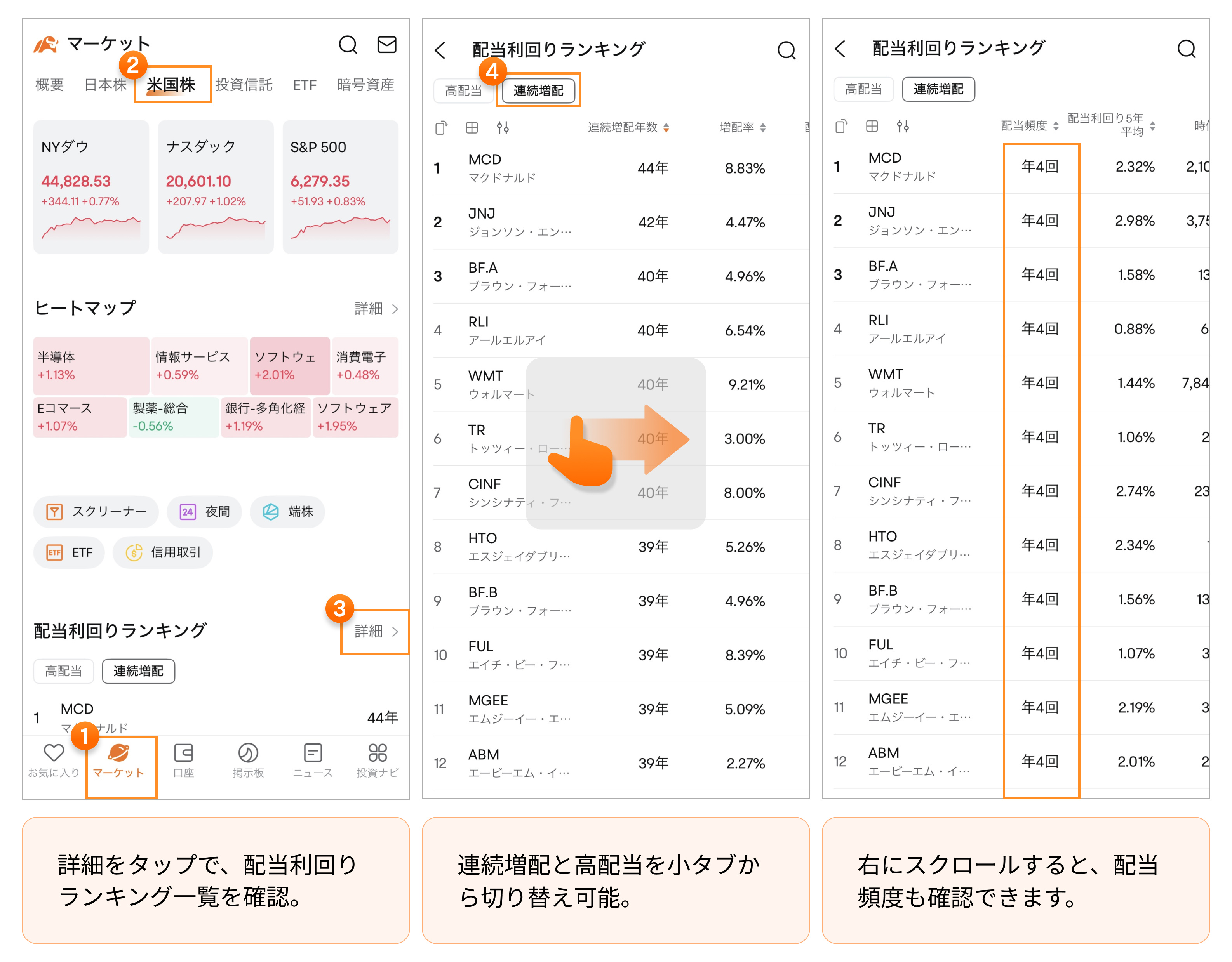Go back from the middle ranking screen

tap(440, 50)
